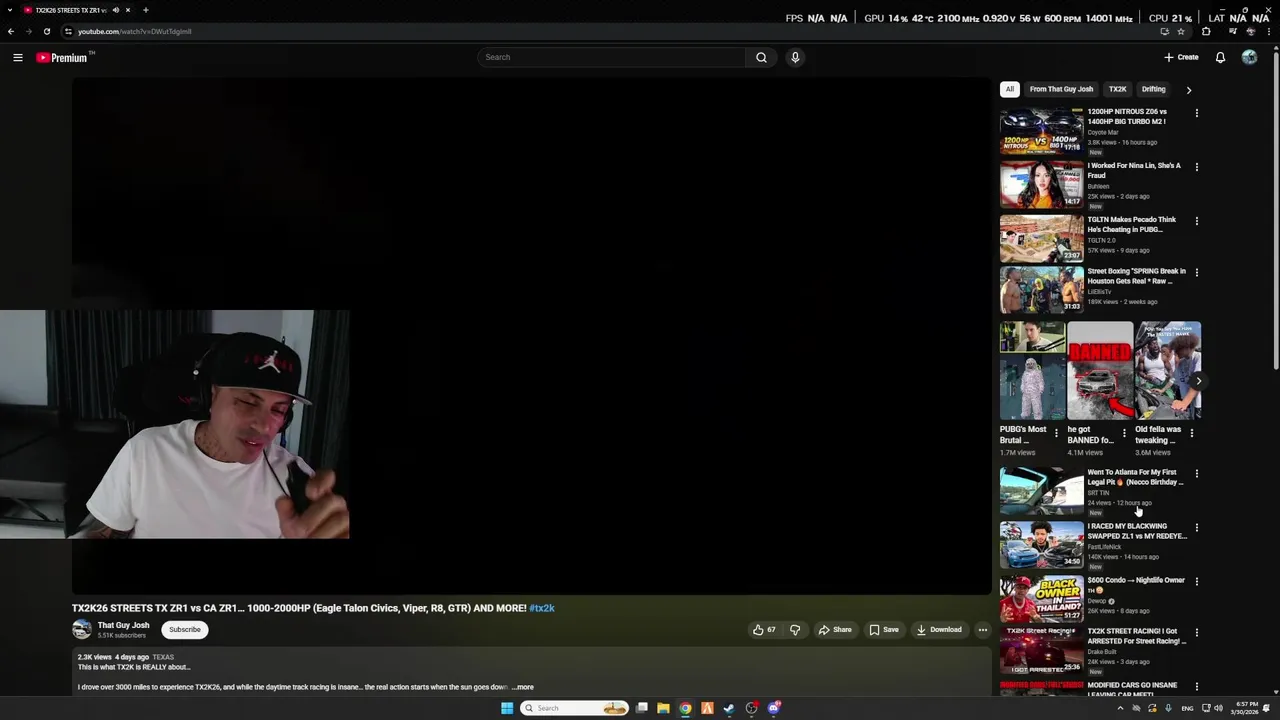Viewport: 1280px width, 720px height.
Task: Open File Explorer from taskbar
Action: 663,708
